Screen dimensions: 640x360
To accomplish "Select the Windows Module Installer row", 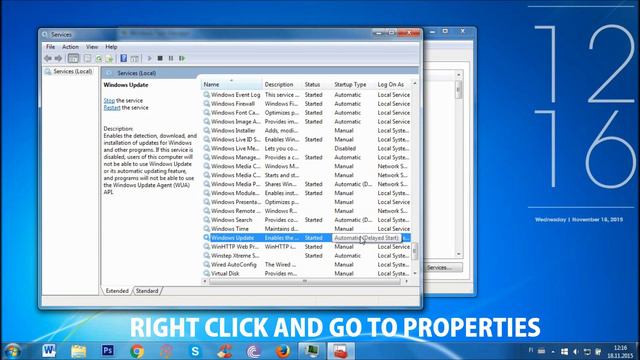I will (x=306, y=193).
